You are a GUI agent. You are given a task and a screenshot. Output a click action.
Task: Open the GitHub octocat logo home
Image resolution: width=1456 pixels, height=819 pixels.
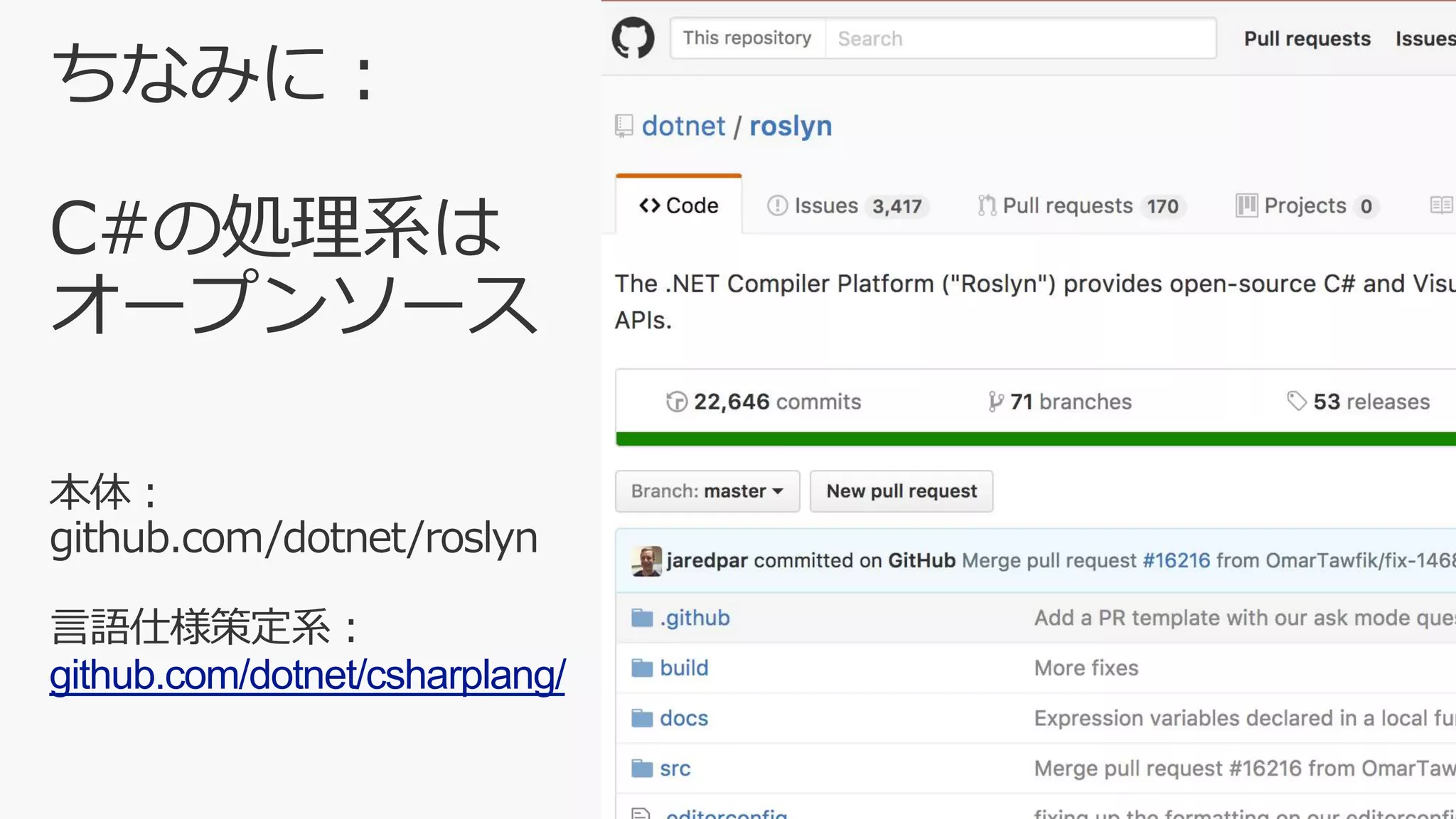tap(633, 38)
